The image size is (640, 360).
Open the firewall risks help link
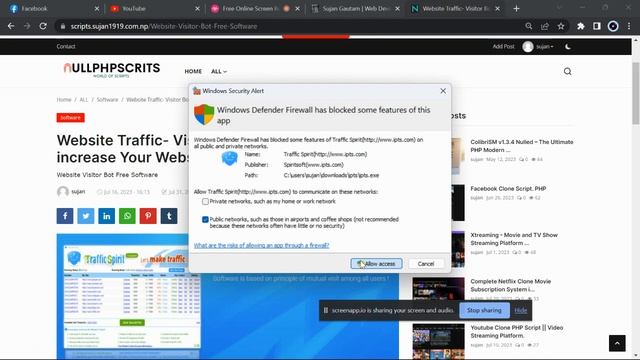point(261,245)
